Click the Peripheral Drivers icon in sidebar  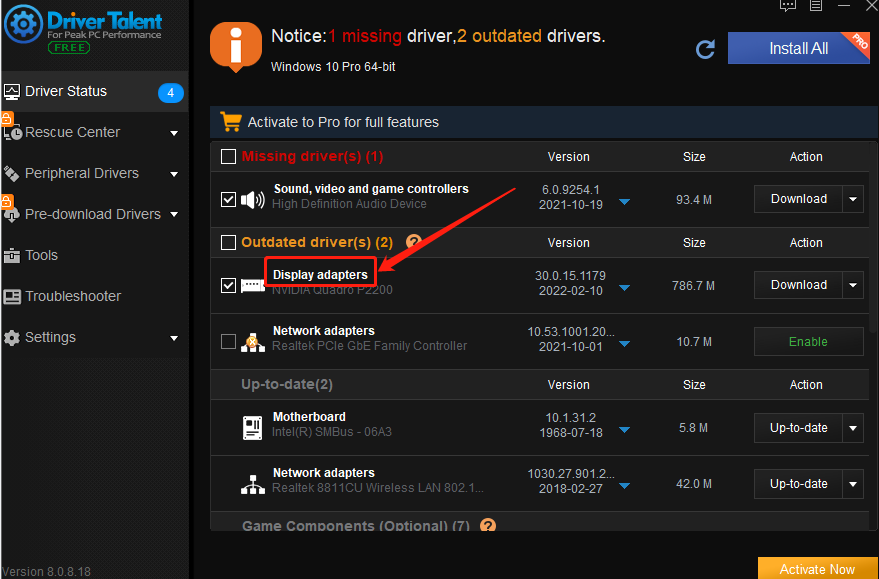click(x=12, y=174)
